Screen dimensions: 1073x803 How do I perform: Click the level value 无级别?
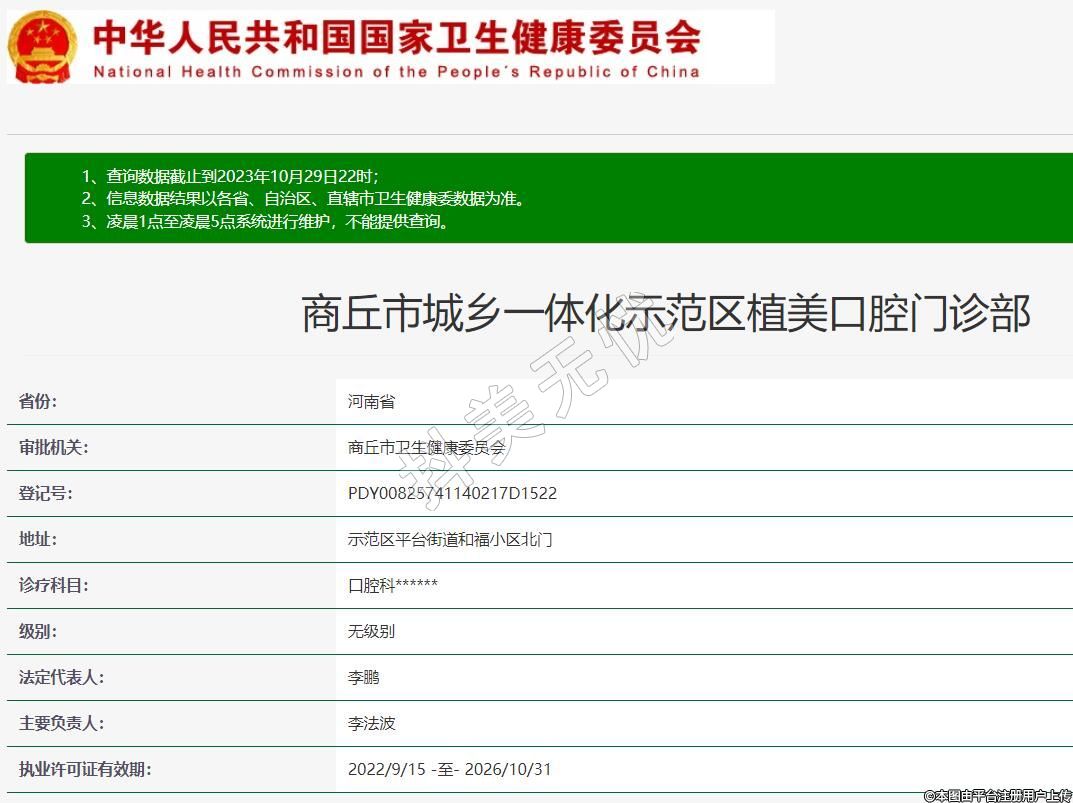coord(371,632)
